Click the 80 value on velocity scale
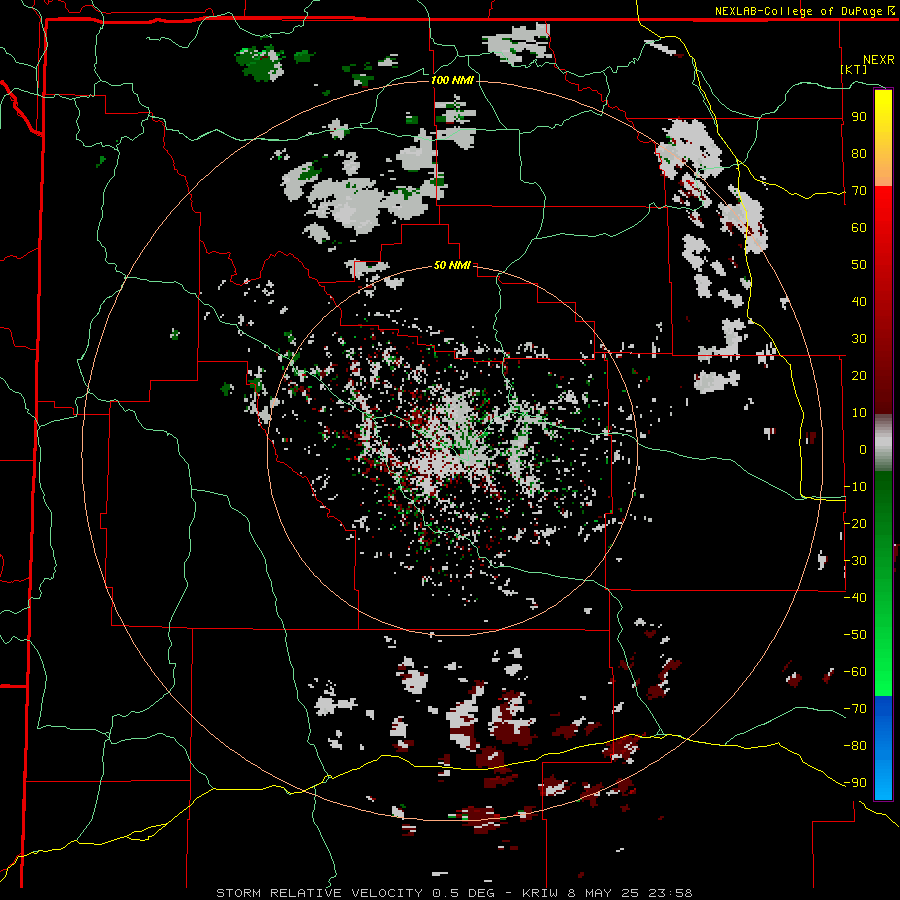 pyautogui.click(x=859, y=154)
